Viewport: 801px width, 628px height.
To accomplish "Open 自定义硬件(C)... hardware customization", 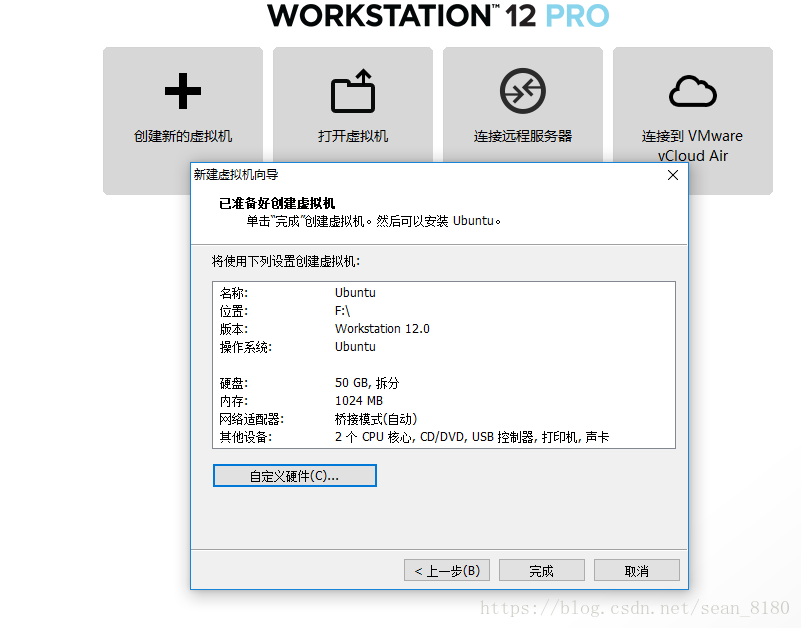I will 295,476.
